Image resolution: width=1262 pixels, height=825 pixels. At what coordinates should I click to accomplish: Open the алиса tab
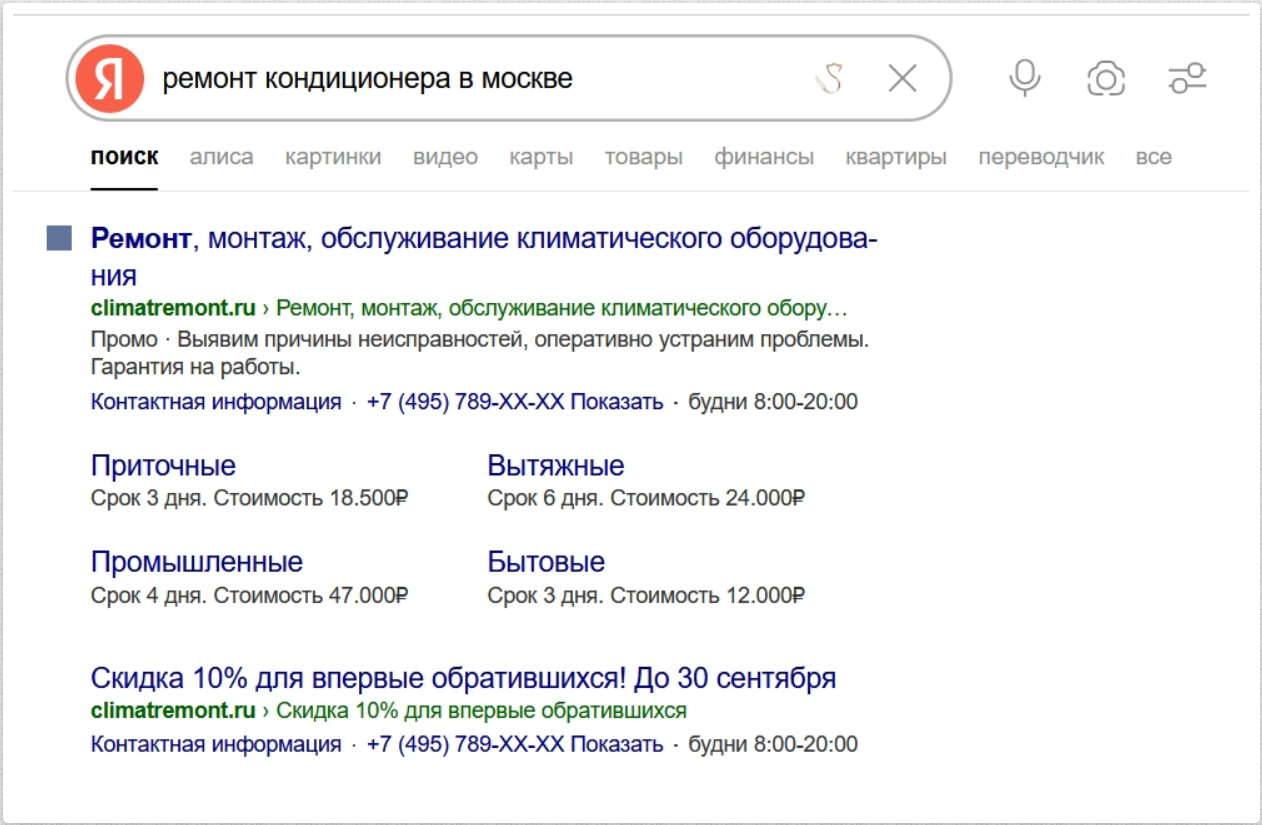222,156
